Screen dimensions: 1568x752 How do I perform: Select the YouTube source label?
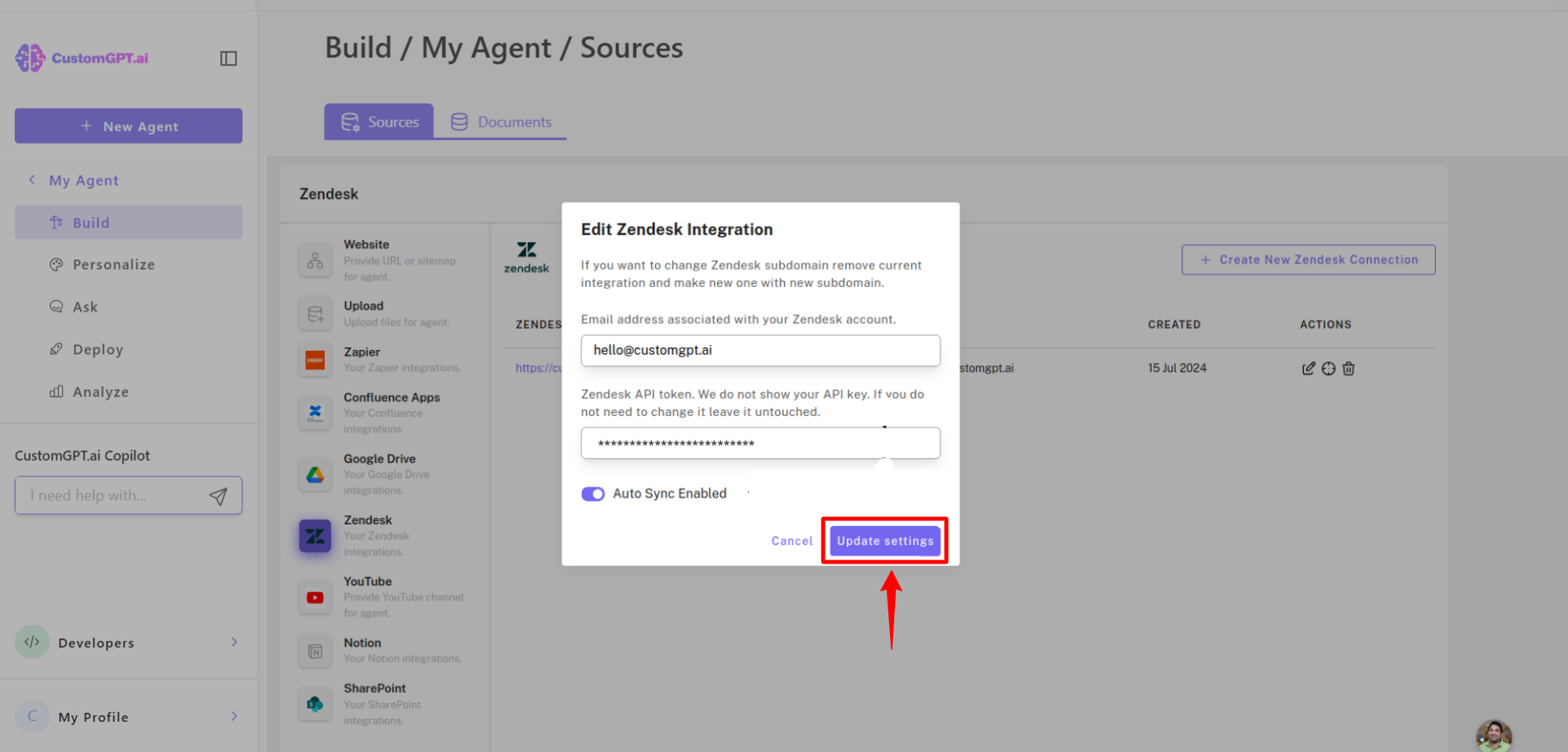pos(368,582)
